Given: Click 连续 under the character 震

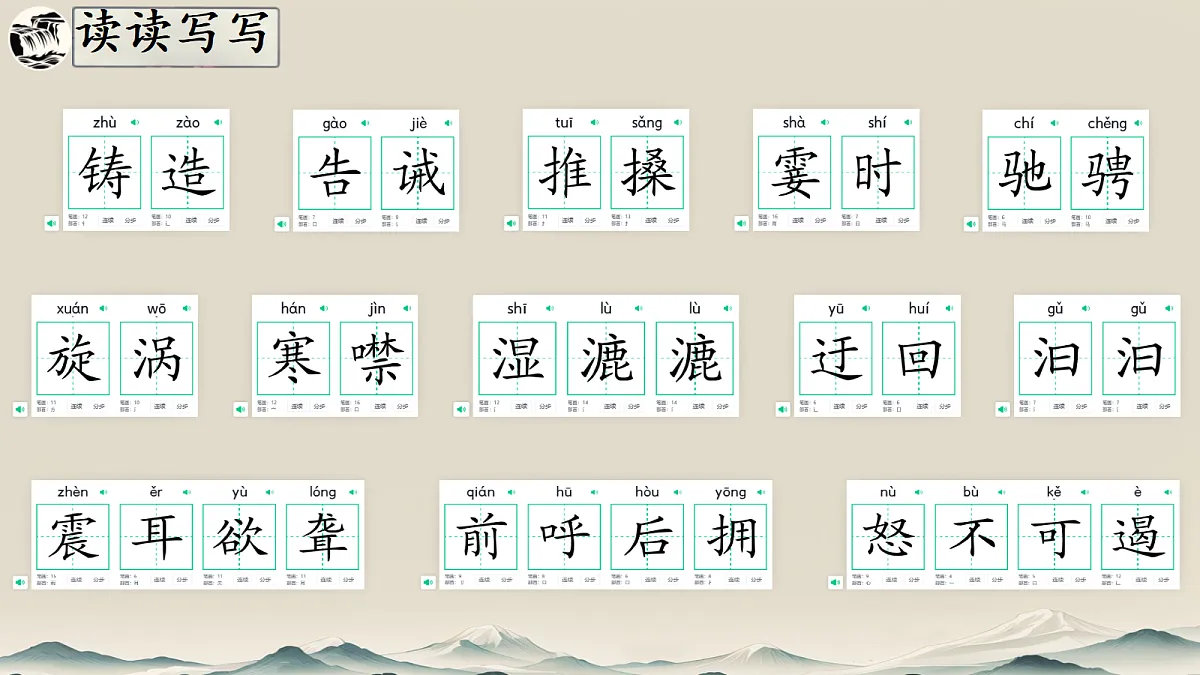Looking at the screenshot, I should coord(76,579).
